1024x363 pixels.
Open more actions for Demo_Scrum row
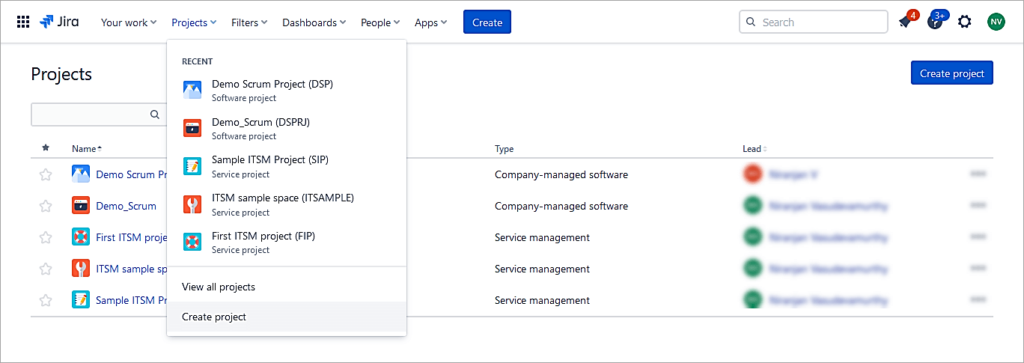point(978,206)
